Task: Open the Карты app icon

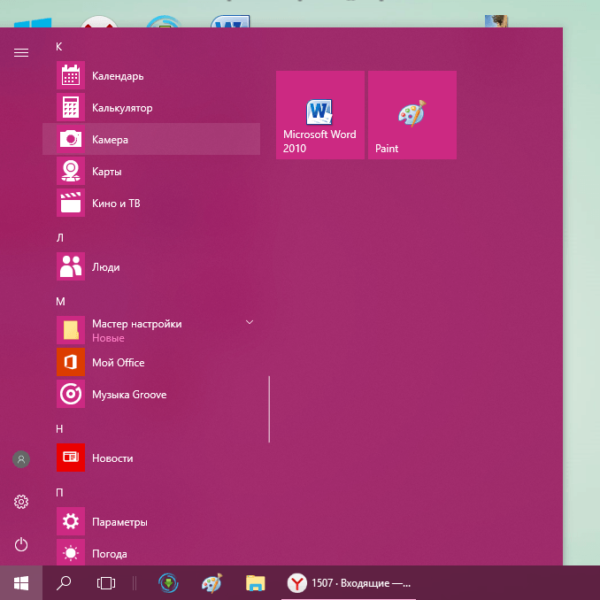Action: [71, 171]
